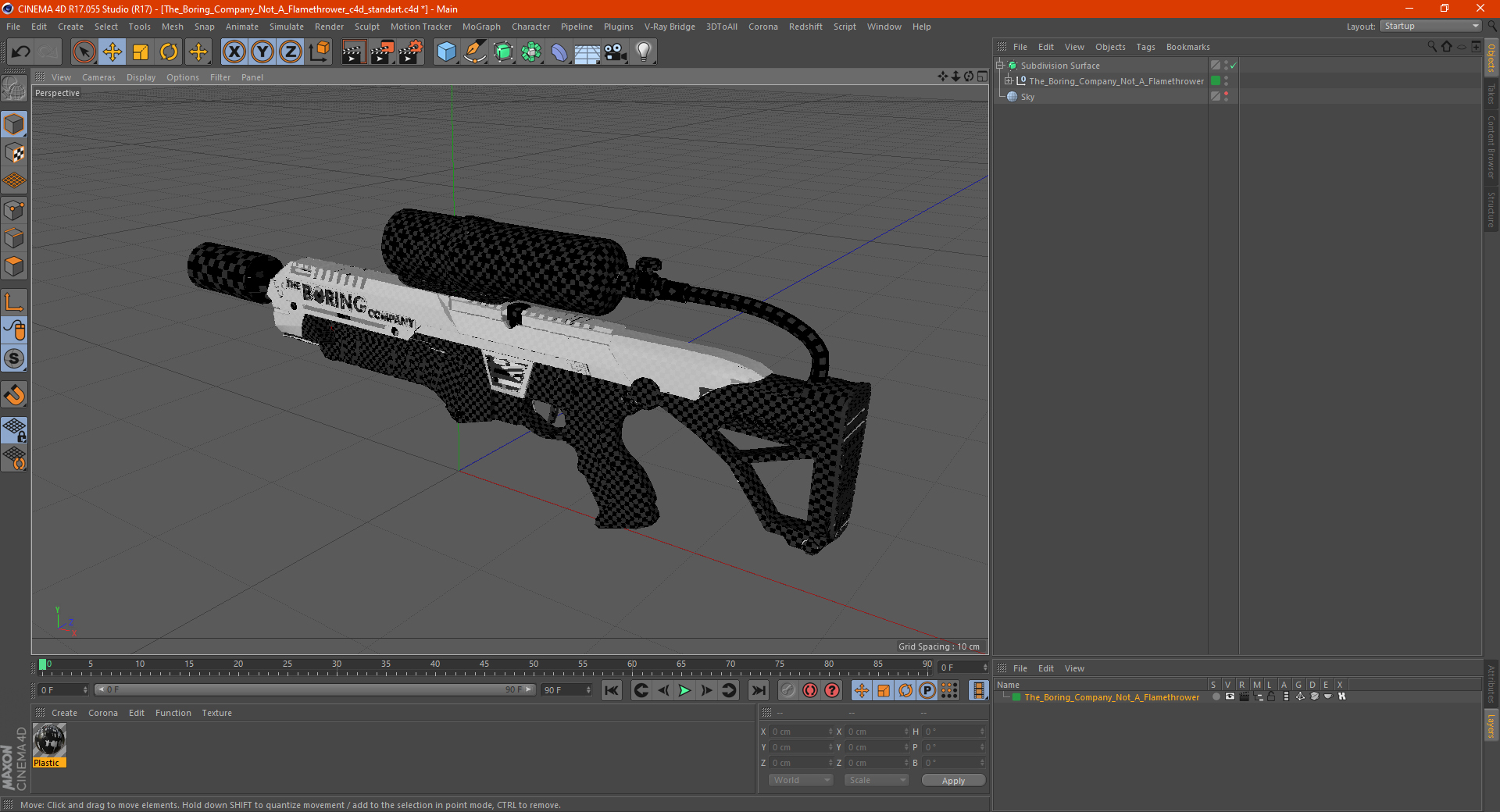Click the Undo arrow icon
This screenshot has width=1500, height=812.
click(21, 52)
